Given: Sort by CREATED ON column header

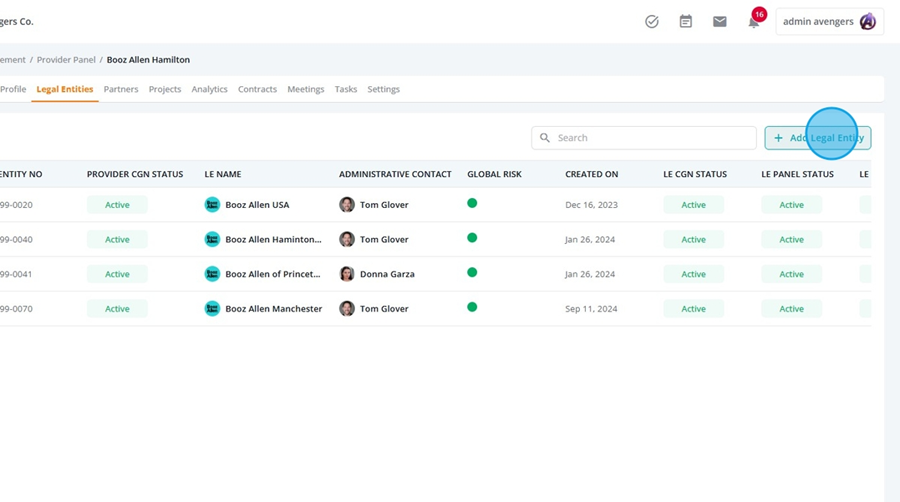Looking at the screenshot, I should (592, 174).
